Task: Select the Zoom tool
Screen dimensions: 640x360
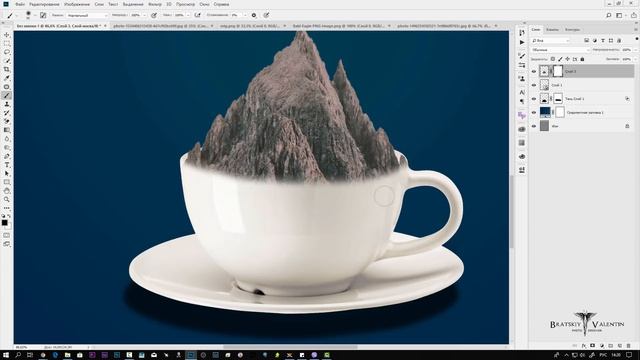Action: coord(7,200)
